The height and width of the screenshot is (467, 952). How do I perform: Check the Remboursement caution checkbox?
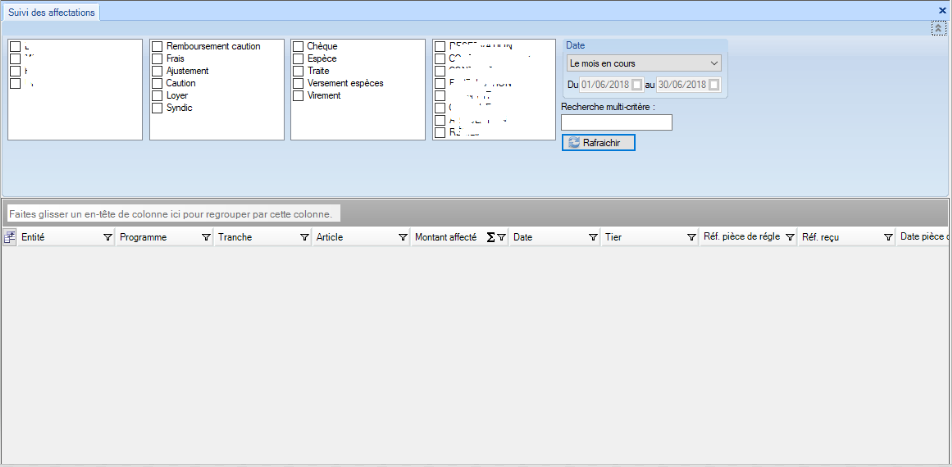pyautogui.click(x=157, y=47)
